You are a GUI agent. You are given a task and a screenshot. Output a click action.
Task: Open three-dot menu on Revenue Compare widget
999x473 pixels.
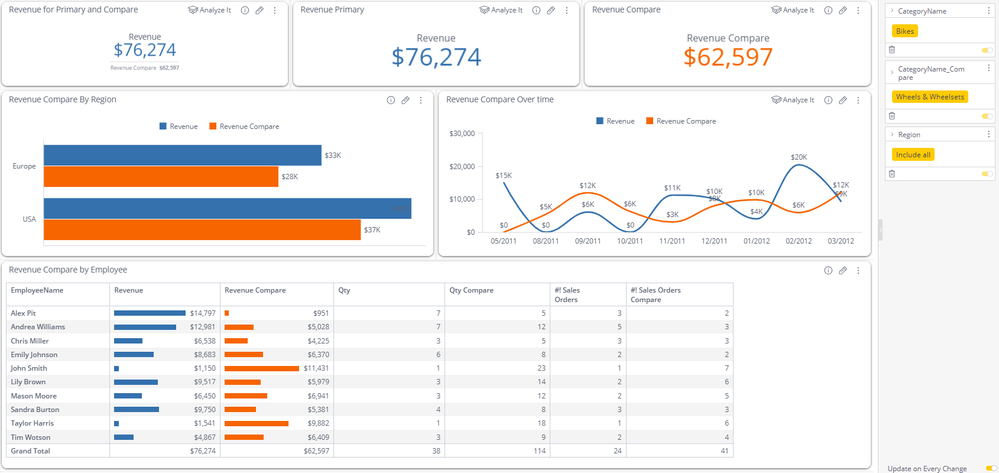[858, 10]
